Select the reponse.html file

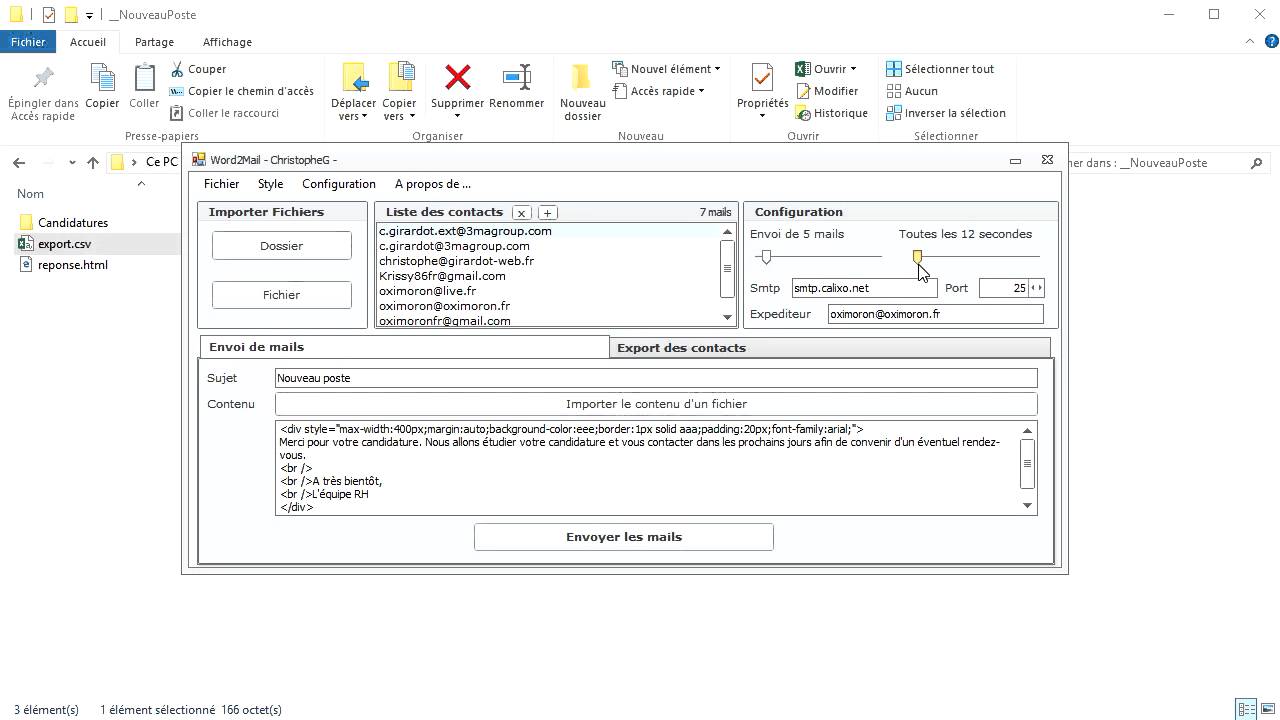(x=72, y=265)
